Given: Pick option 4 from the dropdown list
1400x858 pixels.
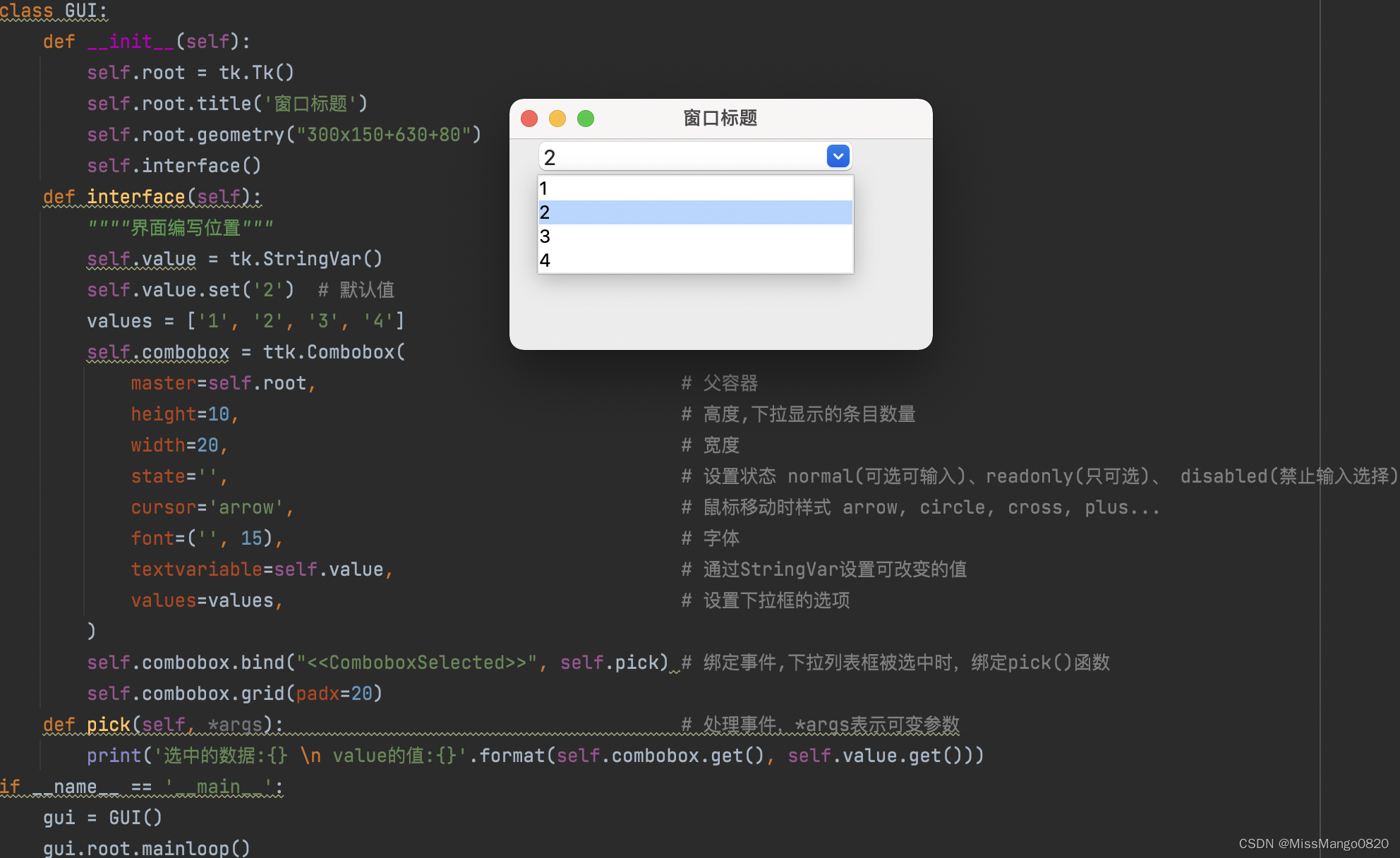Looking at the screenshot, I should [x=695, y=260].
